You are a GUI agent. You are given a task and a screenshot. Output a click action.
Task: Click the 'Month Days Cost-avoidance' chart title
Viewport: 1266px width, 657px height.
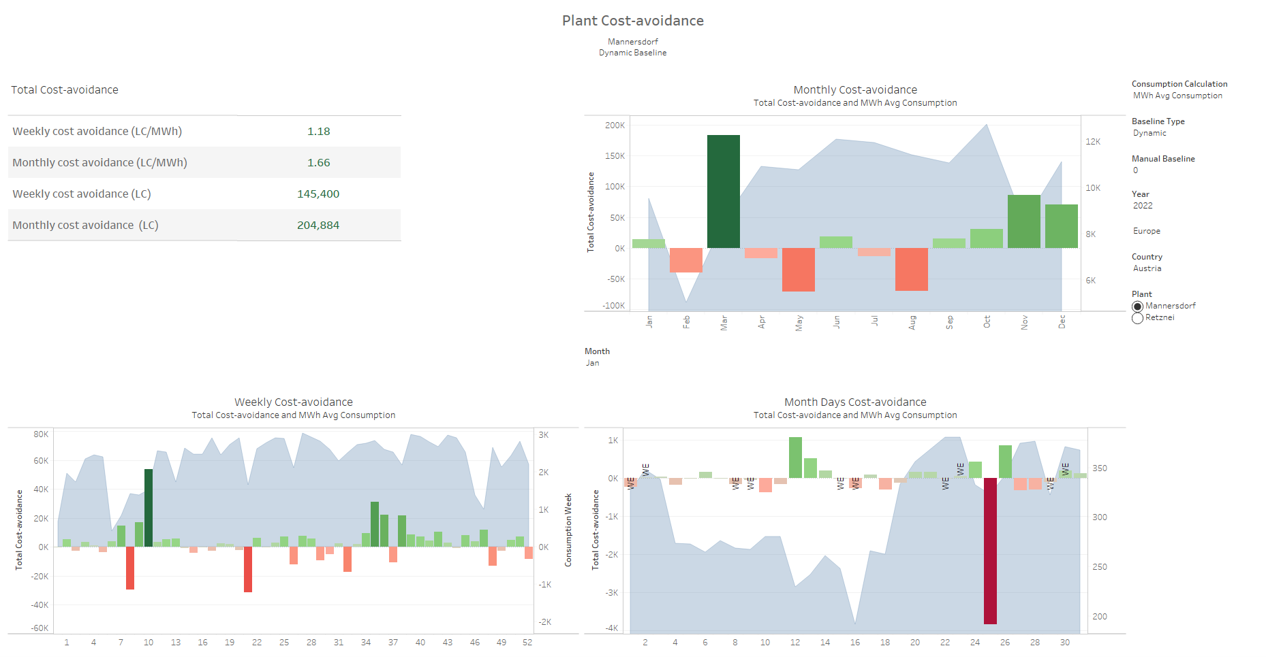click(855, 402)
